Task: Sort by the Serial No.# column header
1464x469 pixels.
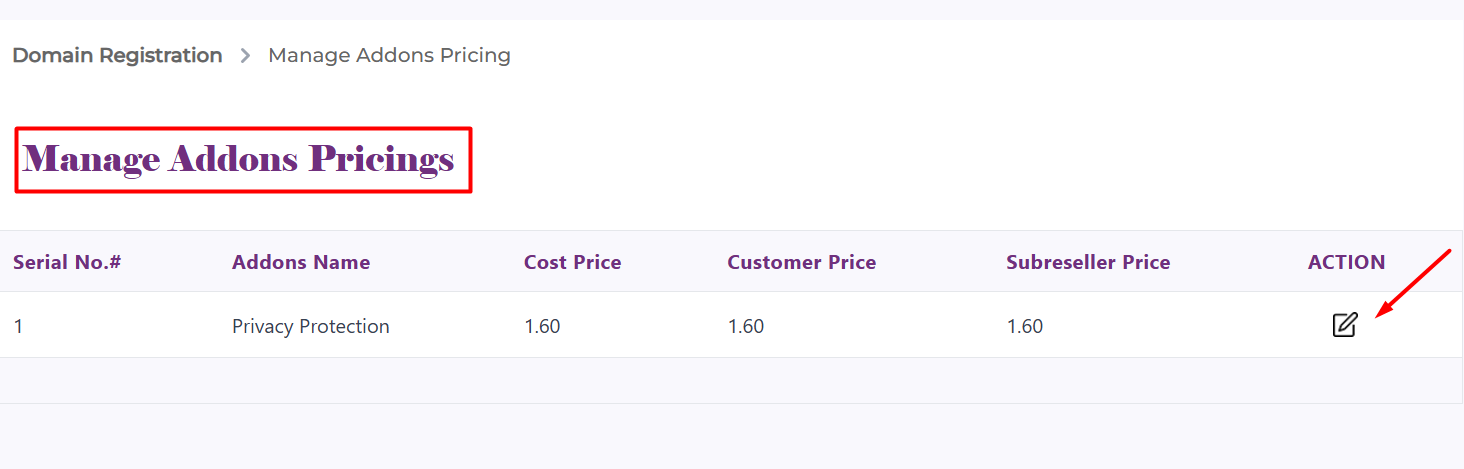Action: click(x=67, y=263)
